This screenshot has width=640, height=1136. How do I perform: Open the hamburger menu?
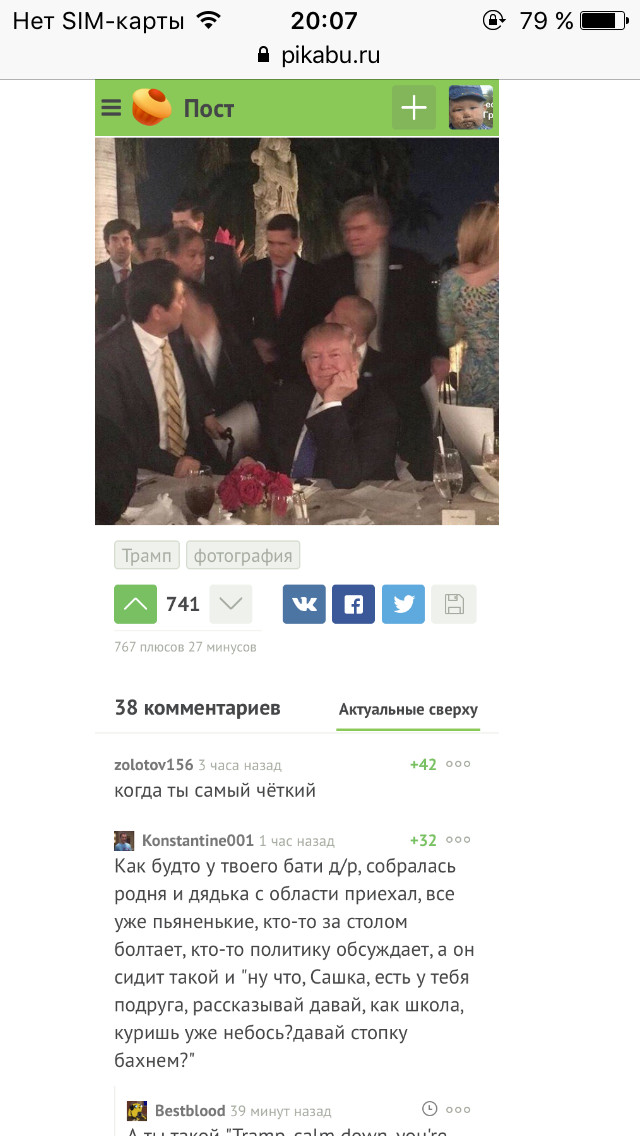[111, 108]
